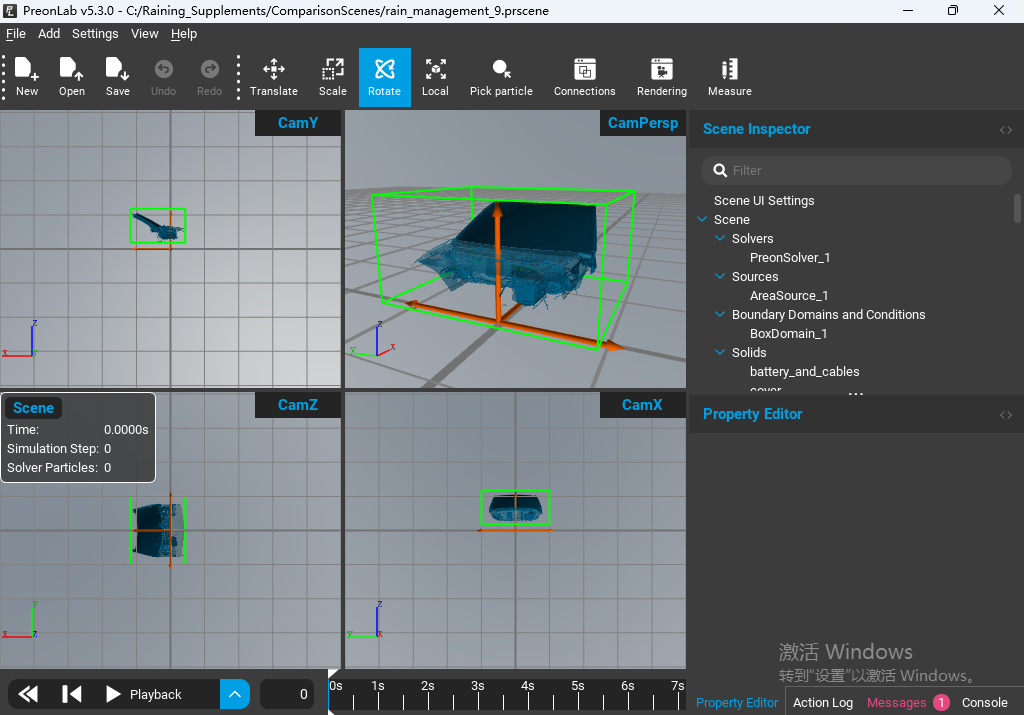Click the current frame number field
The image size is (1024, 715).
(286, 693)
